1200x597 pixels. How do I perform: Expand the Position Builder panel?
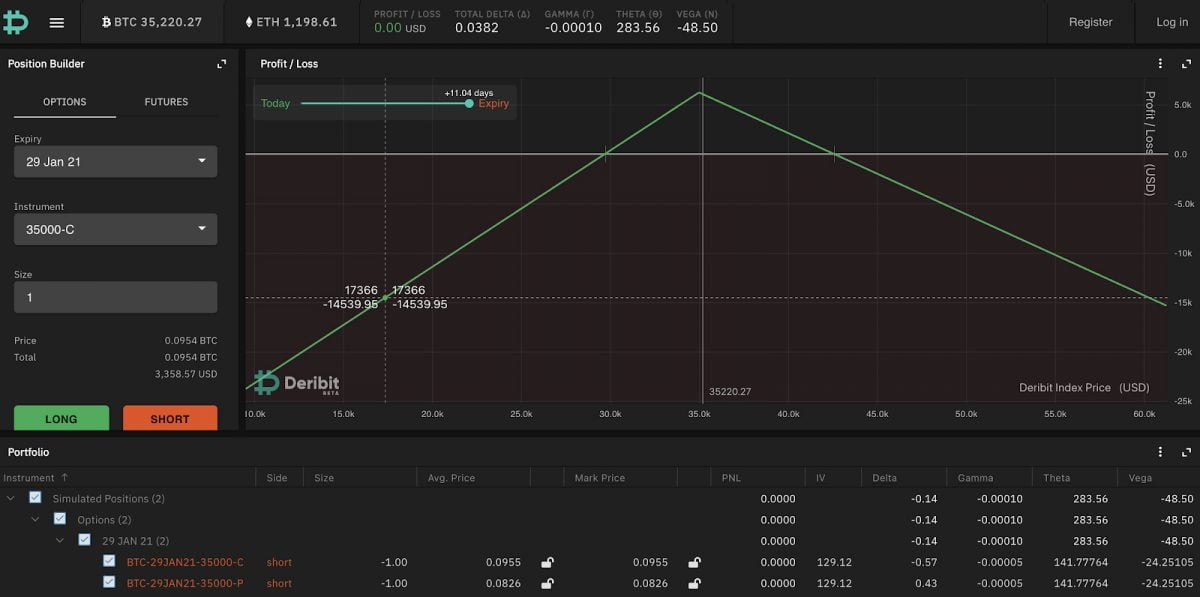(221, 63)
